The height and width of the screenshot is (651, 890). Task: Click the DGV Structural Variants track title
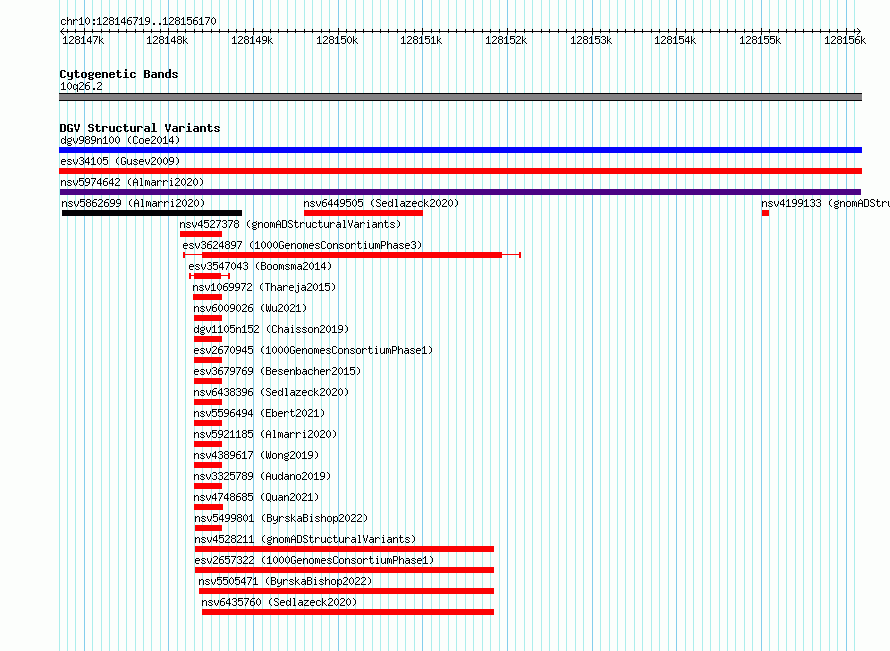[x=140, y=128]
